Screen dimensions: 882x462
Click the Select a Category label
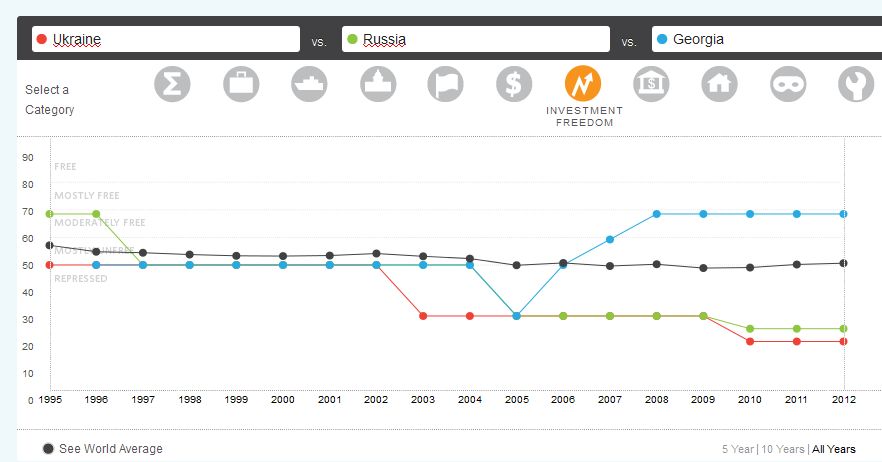point(50,100)
